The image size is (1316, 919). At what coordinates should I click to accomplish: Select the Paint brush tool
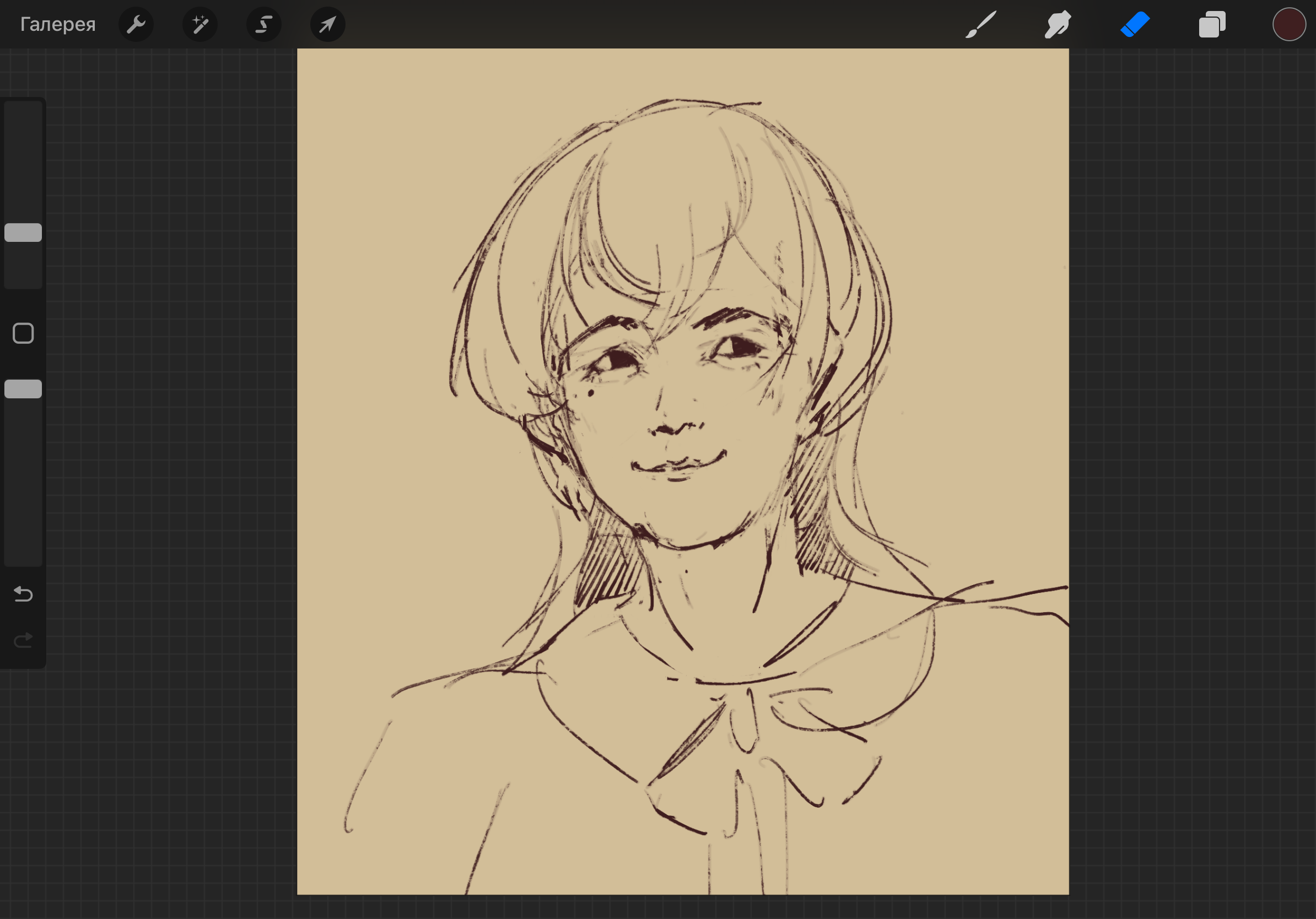pos(980,25)
